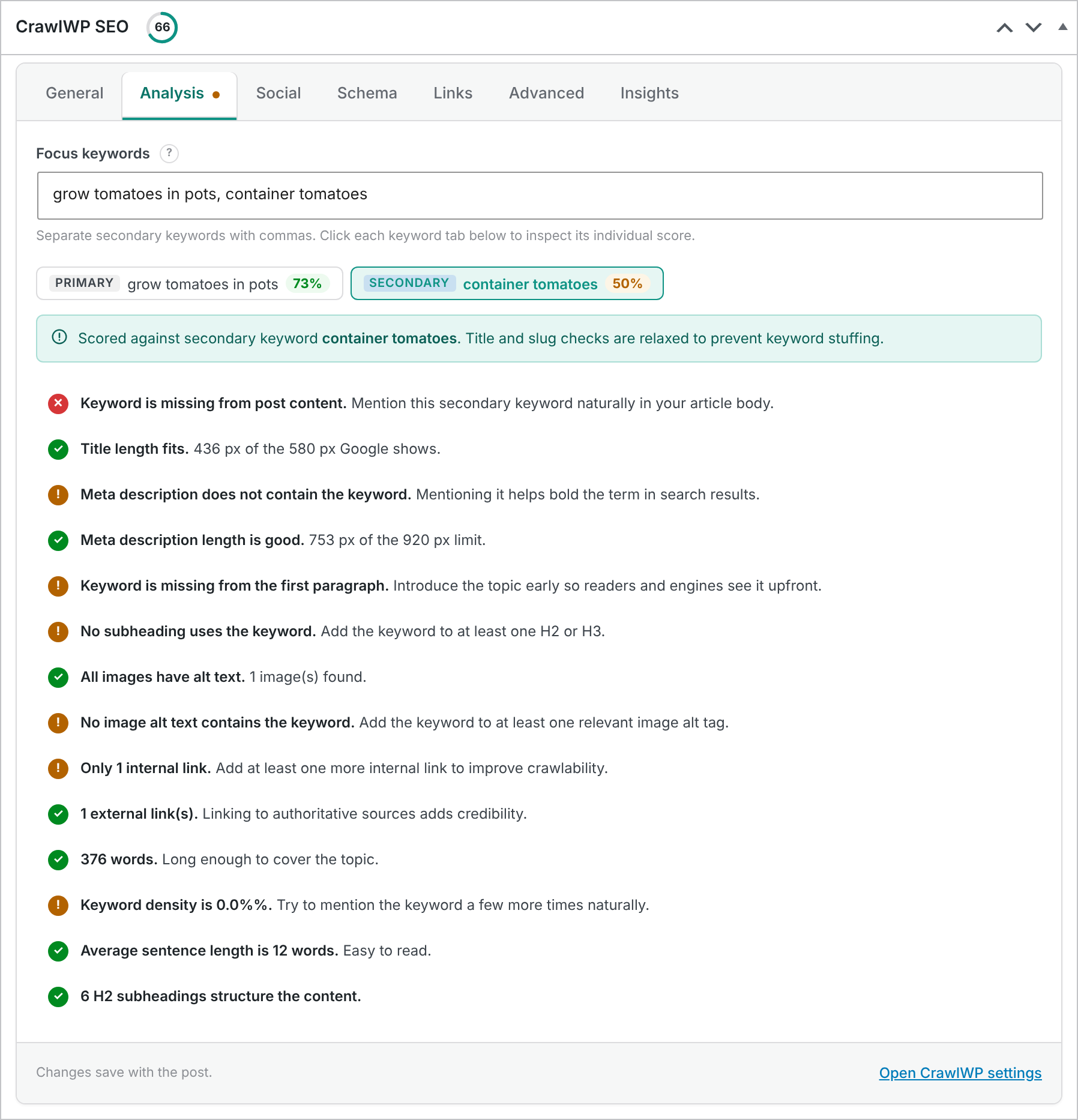This screenshot has height=1120, width=1078.
Task: Click the focus keywords help question mark icon
Action: (169, 154)
